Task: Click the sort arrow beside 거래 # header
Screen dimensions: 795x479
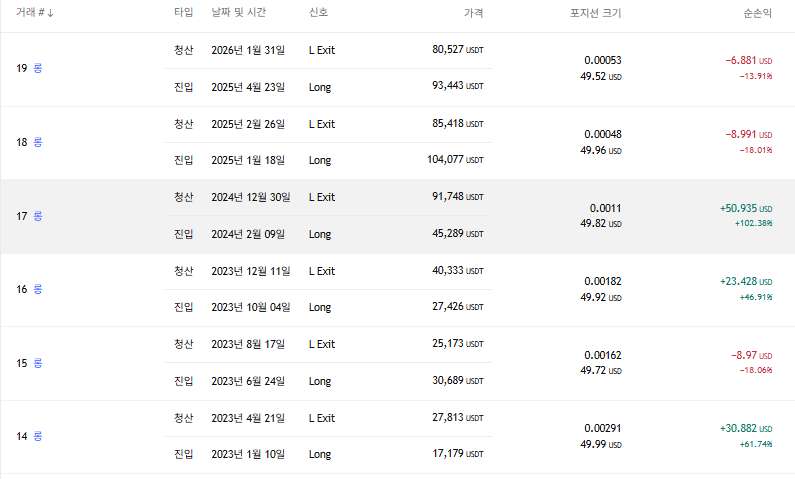Action: [x=51, y=13]
